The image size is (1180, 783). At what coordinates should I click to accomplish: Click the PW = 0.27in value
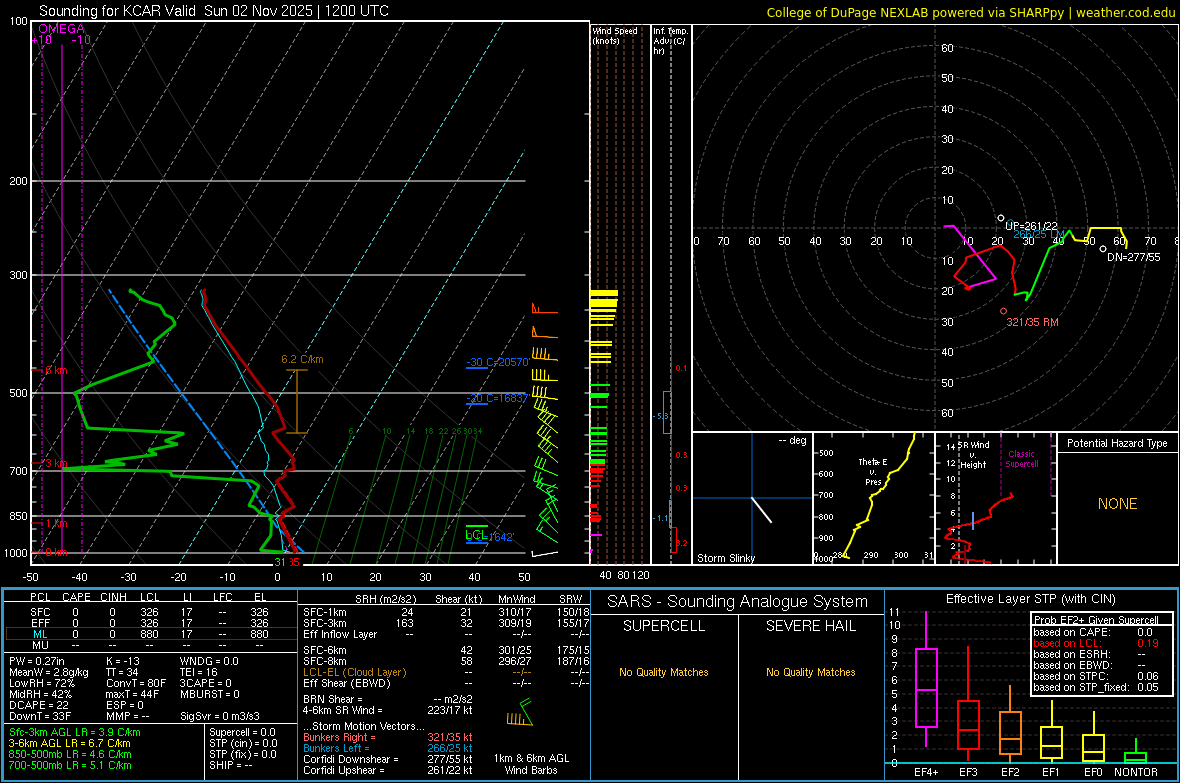click(x=37, y=661)
